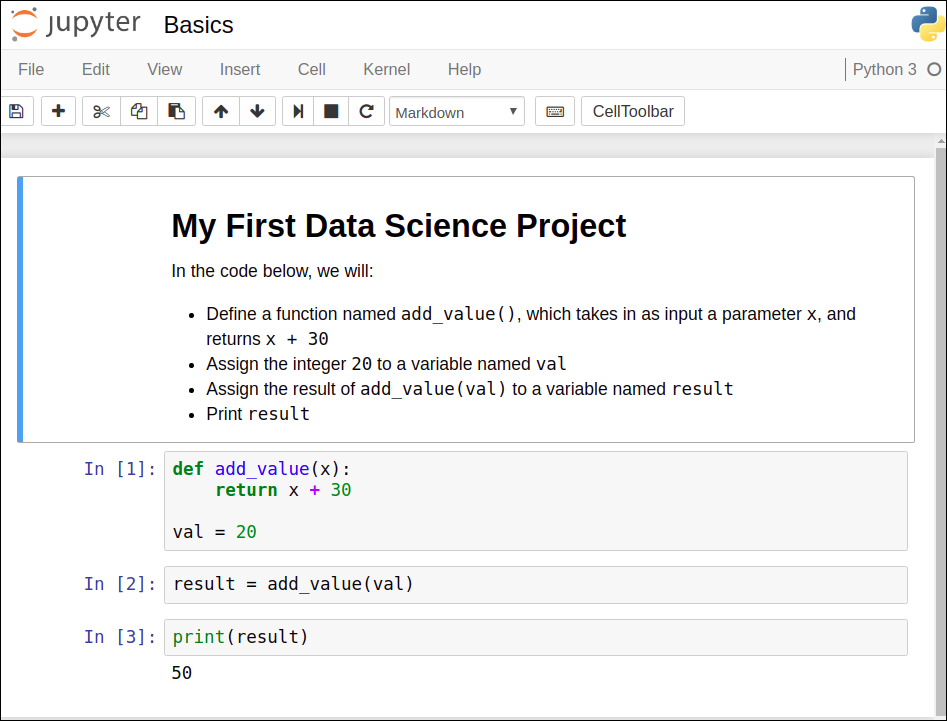The width and height of the screenshot is (947, 721).
Task: Open the Insert menu
Action: point(240,69)
